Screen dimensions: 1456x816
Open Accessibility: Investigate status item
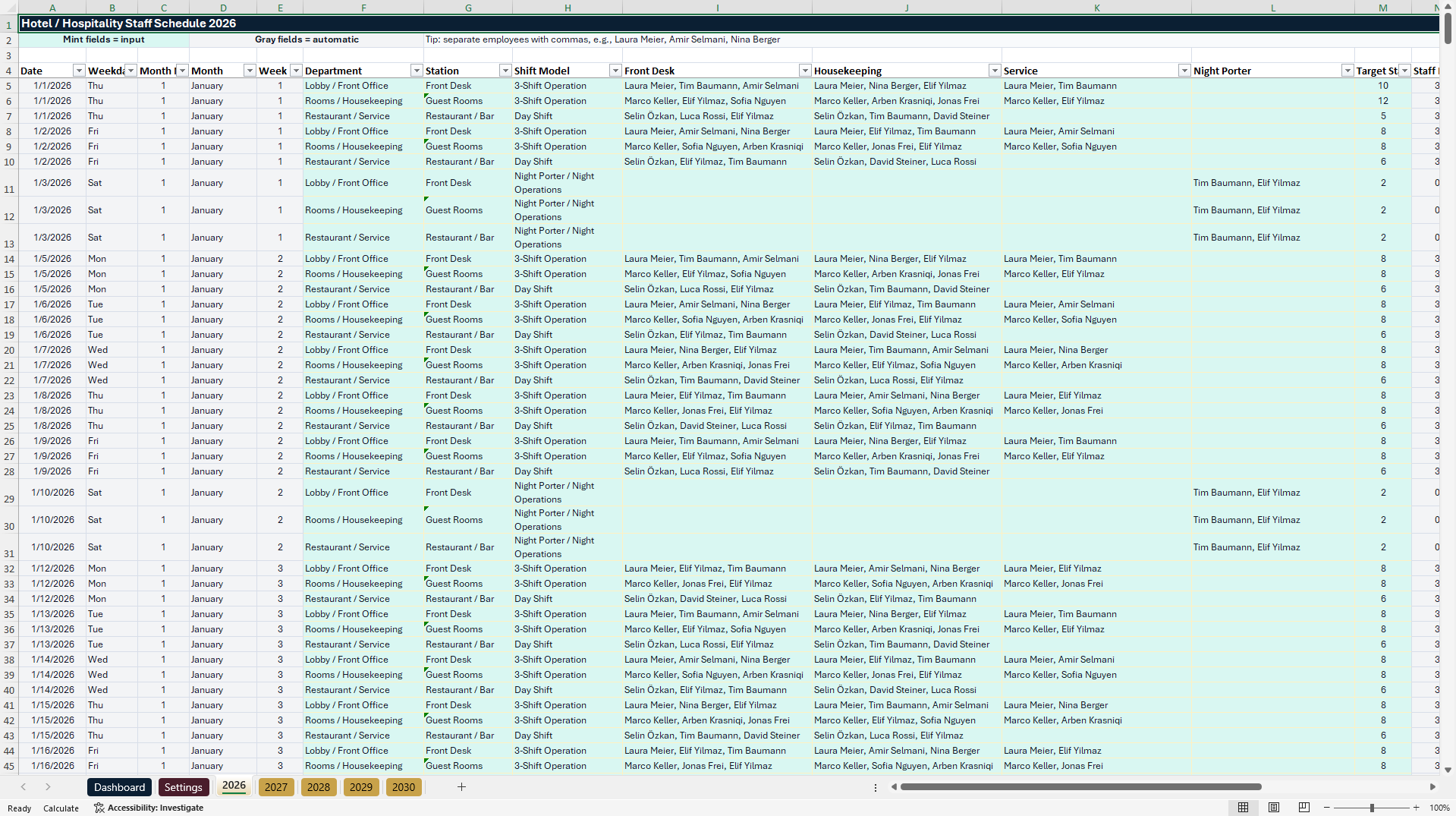click(149, 808)
